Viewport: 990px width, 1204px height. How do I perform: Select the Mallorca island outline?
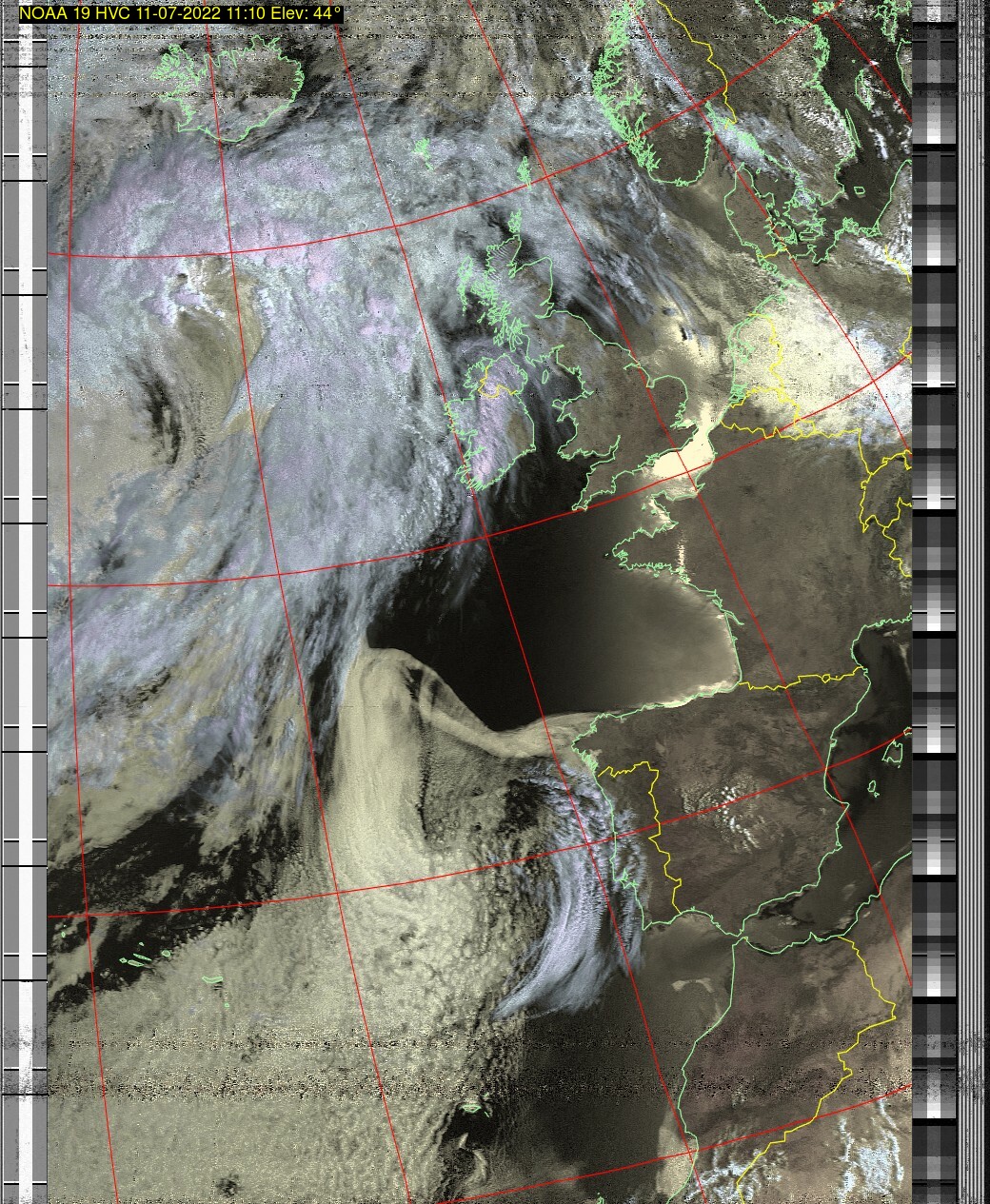[x=893, y=754]
